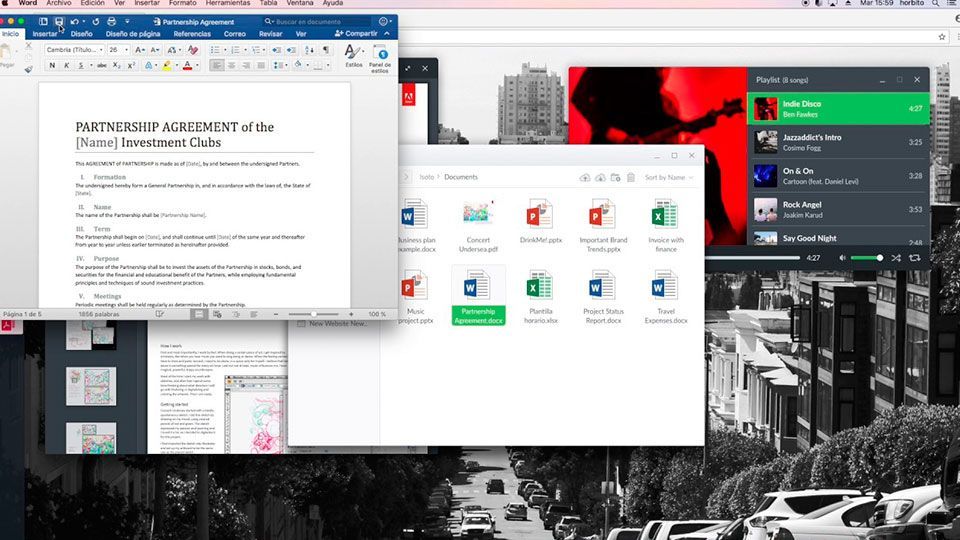Open the font color dropdown arrow
Viewport: 960px width, 540px height.
coord(197,66)
